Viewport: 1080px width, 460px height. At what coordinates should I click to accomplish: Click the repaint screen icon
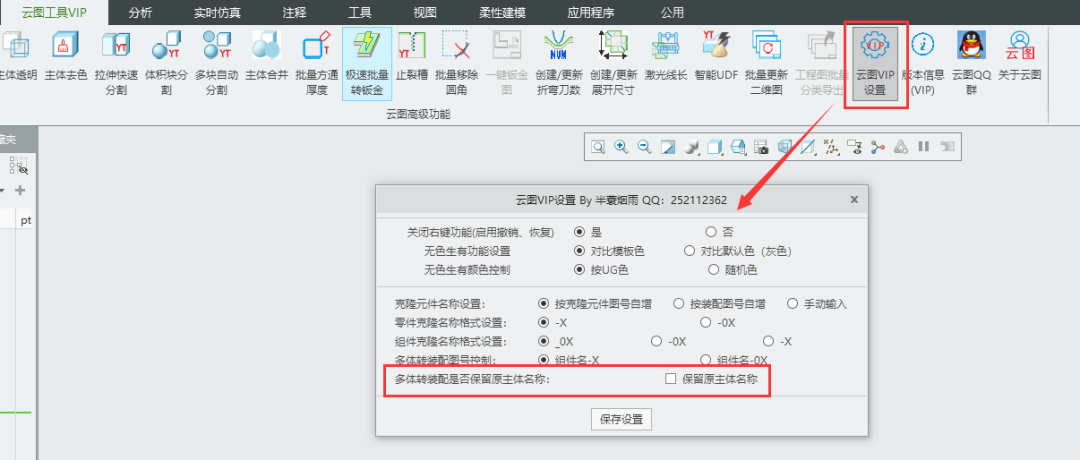pyautogui.click(x=668, y=147)
